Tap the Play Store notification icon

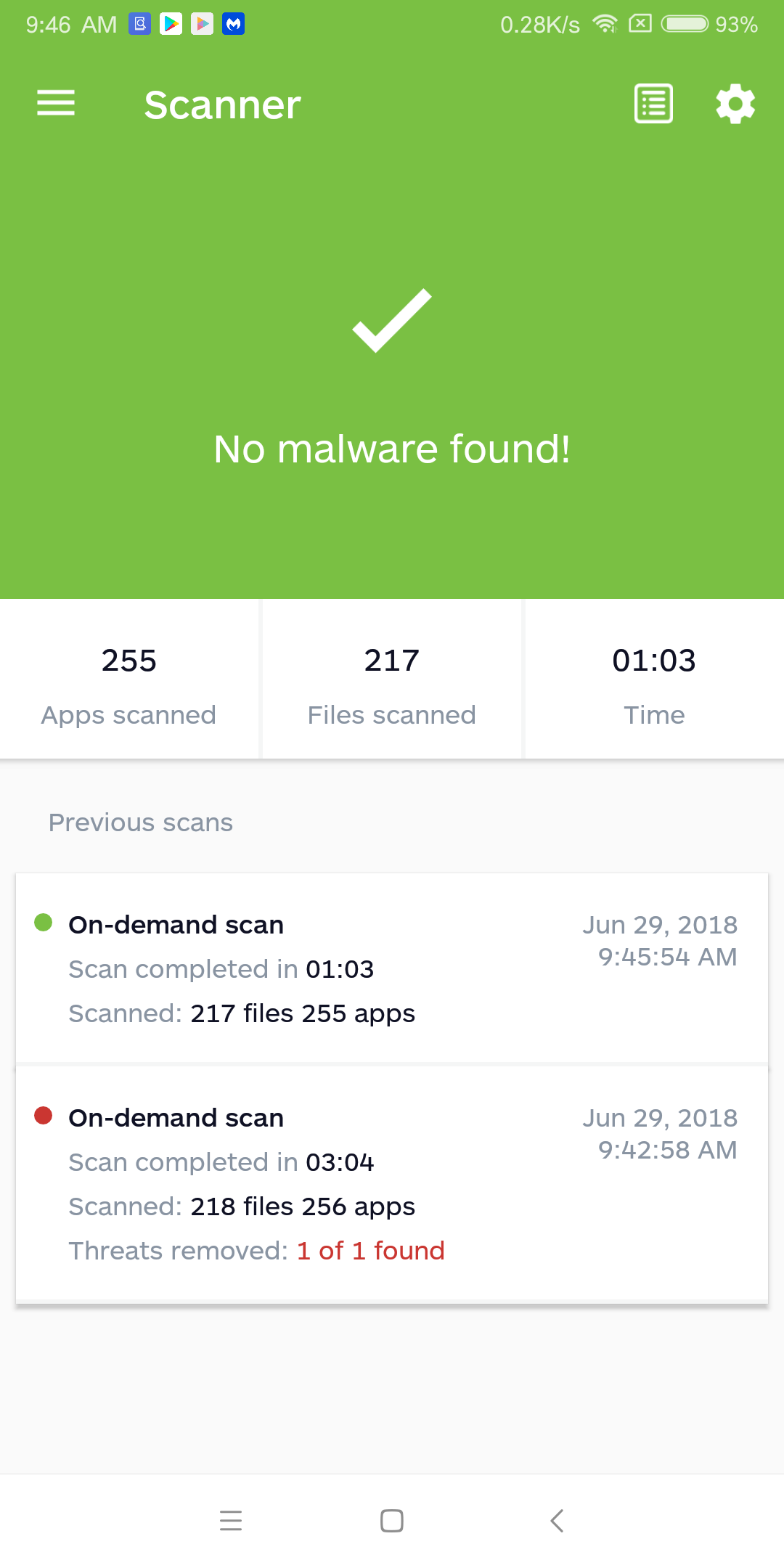(171, 24)
